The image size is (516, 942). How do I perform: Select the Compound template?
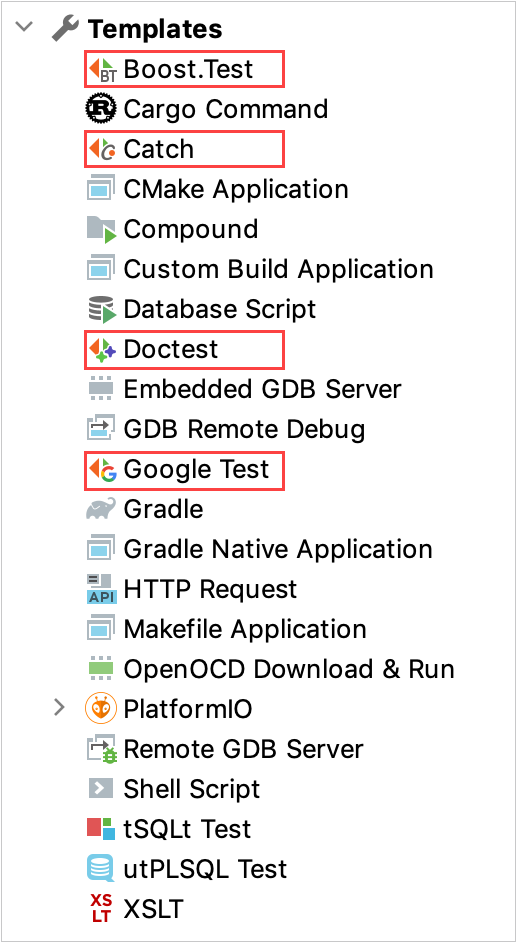click(172, 229)
